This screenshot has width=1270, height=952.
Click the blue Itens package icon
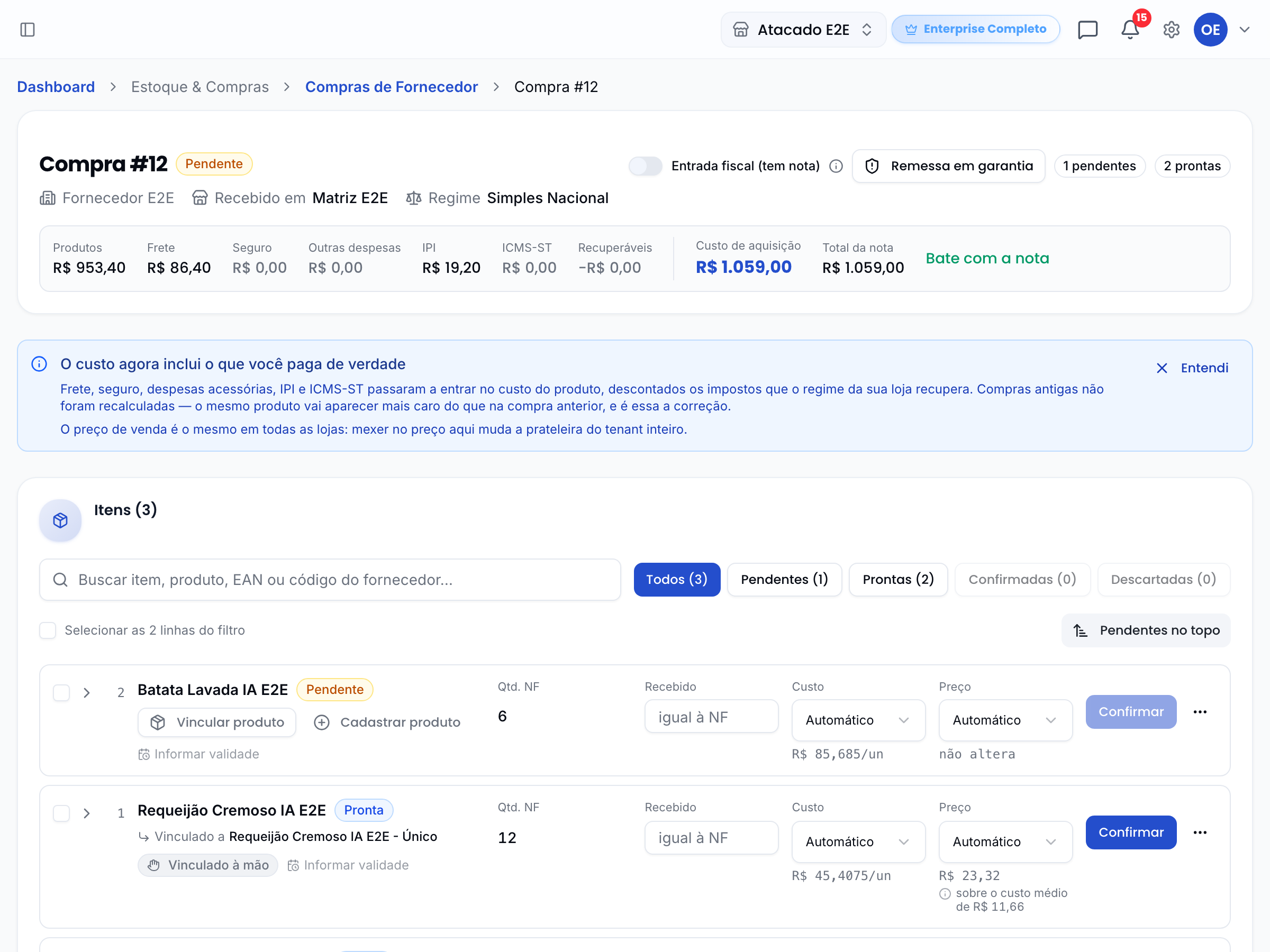pyautogui.click(x=60, y=520)
